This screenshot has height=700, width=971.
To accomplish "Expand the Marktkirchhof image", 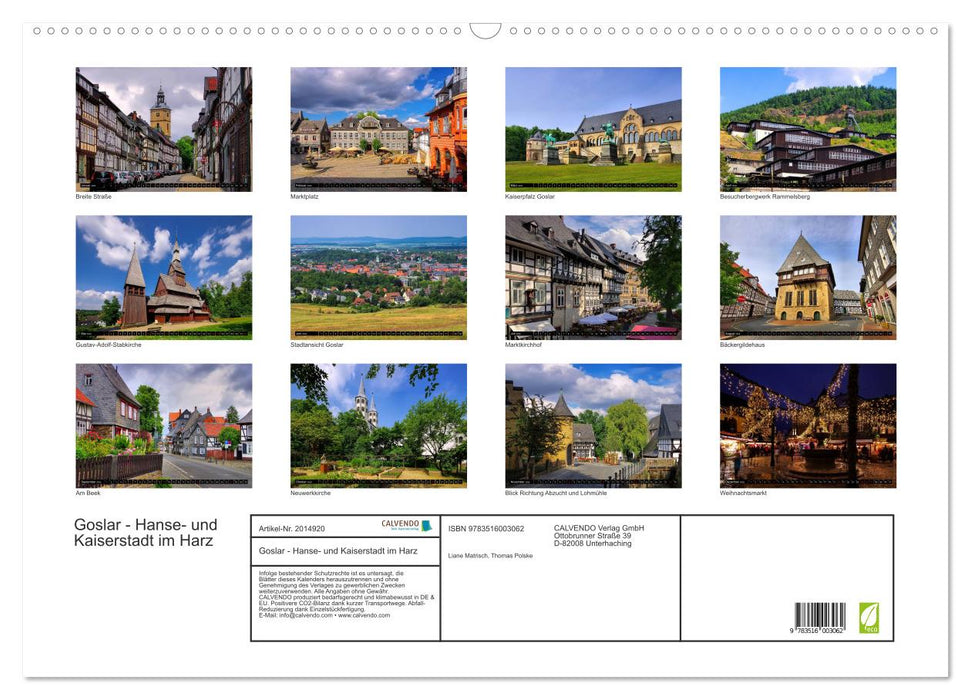I will coord(592,277).
